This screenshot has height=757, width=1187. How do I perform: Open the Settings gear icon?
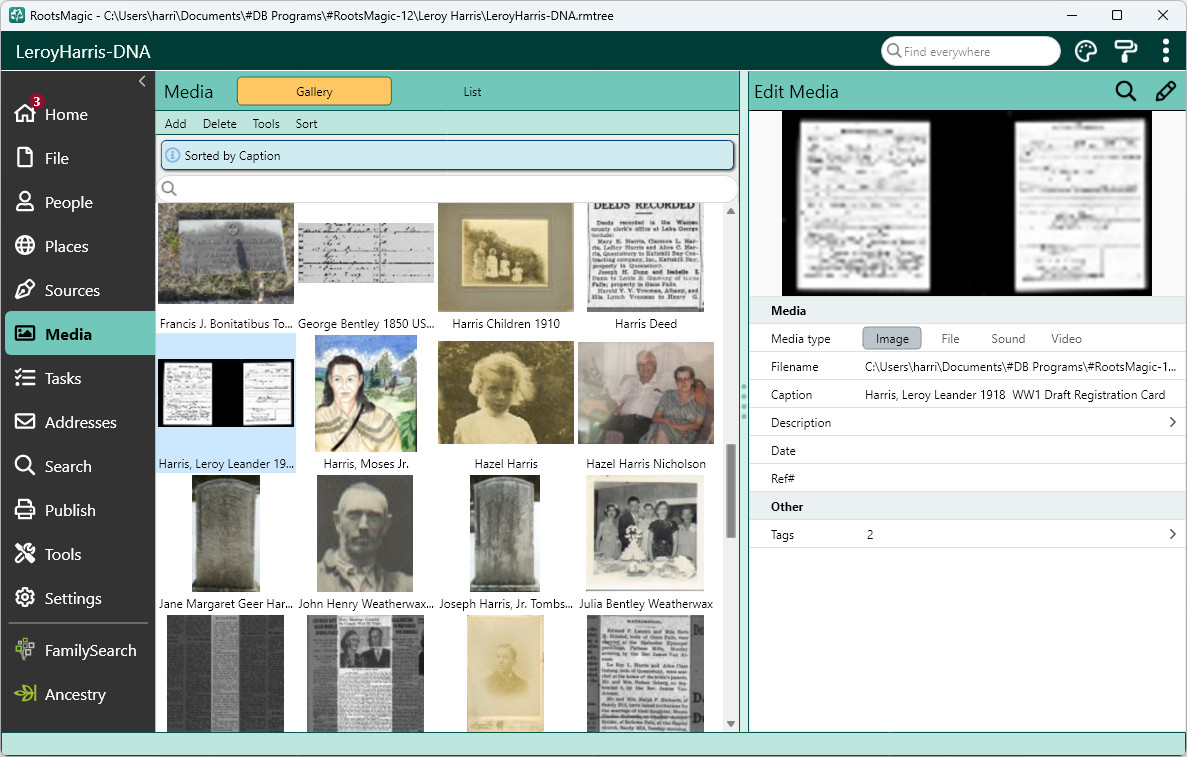tap(25, 597)
